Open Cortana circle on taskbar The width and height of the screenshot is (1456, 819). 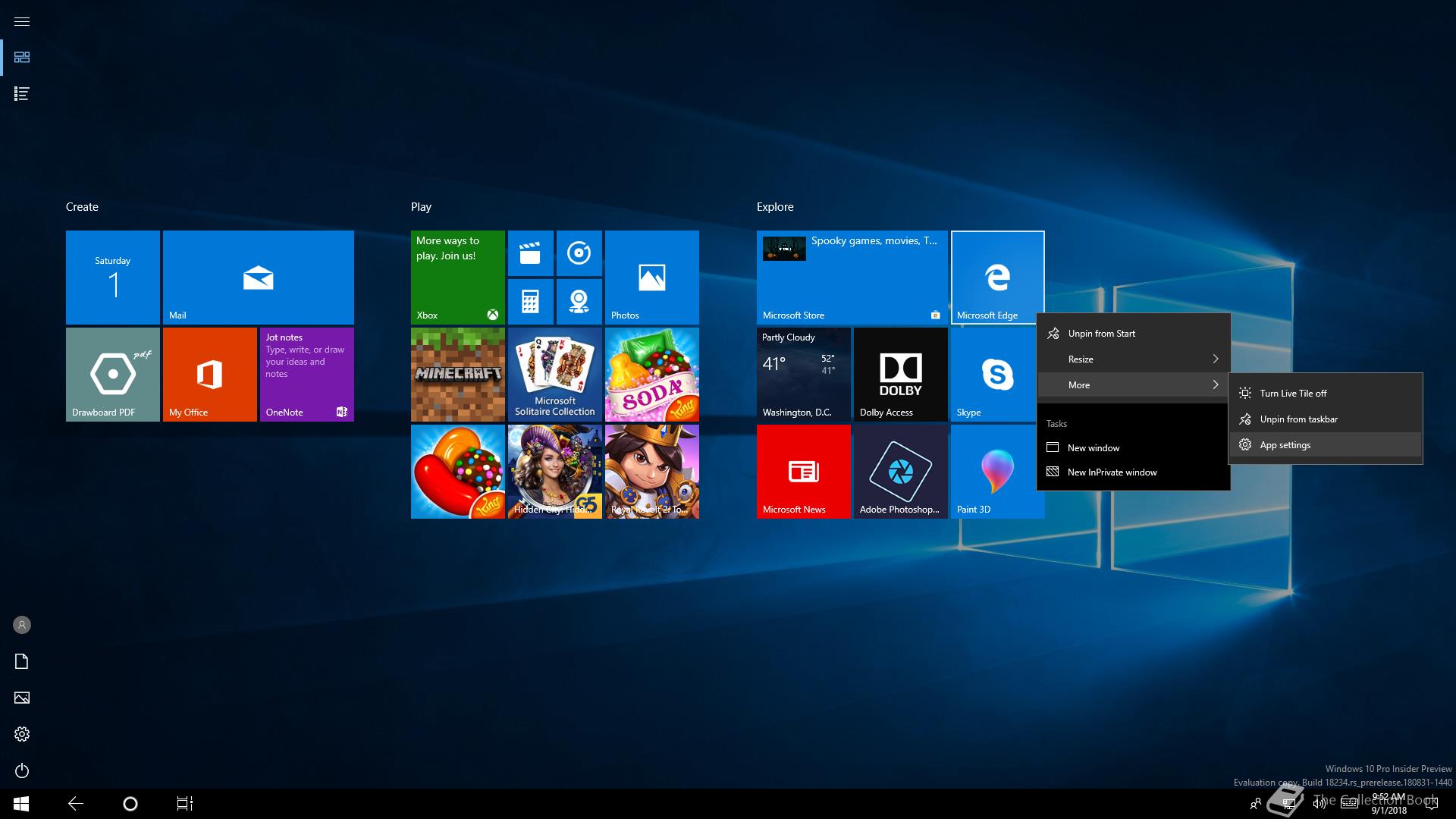coord(130,804)
